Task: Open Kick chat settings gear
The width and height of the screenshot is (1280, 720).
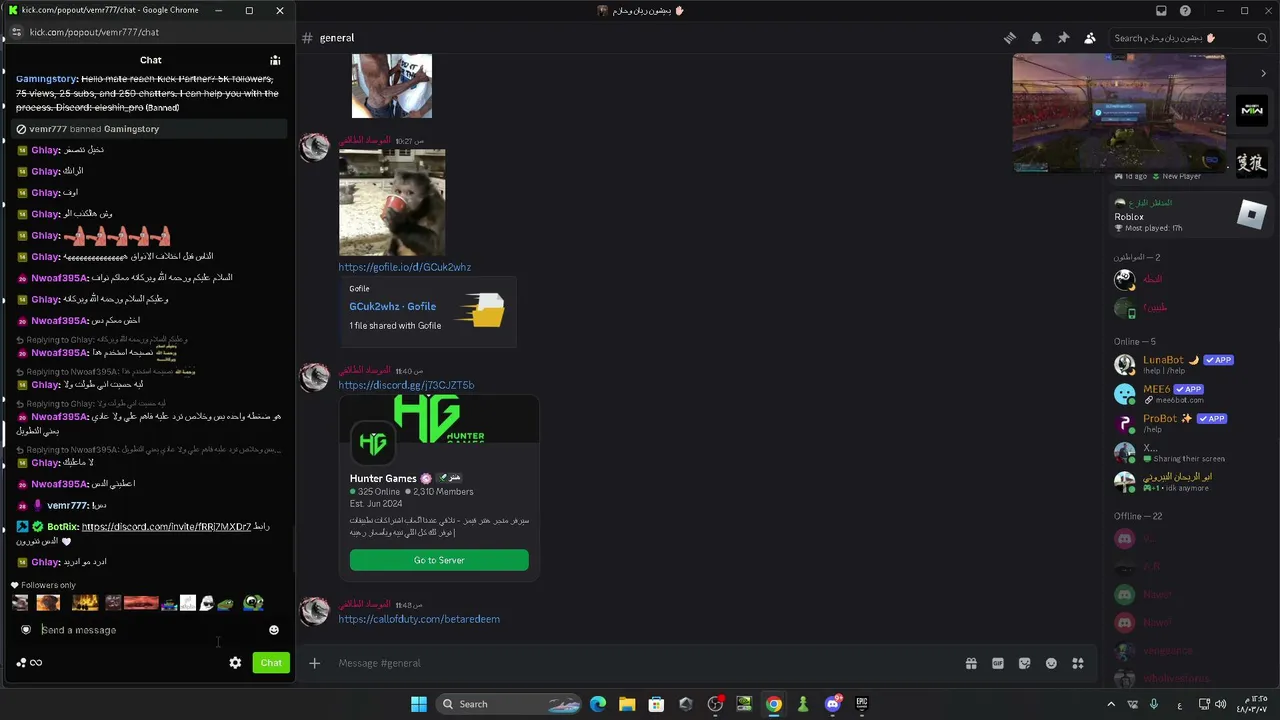Action: point(235,663)
